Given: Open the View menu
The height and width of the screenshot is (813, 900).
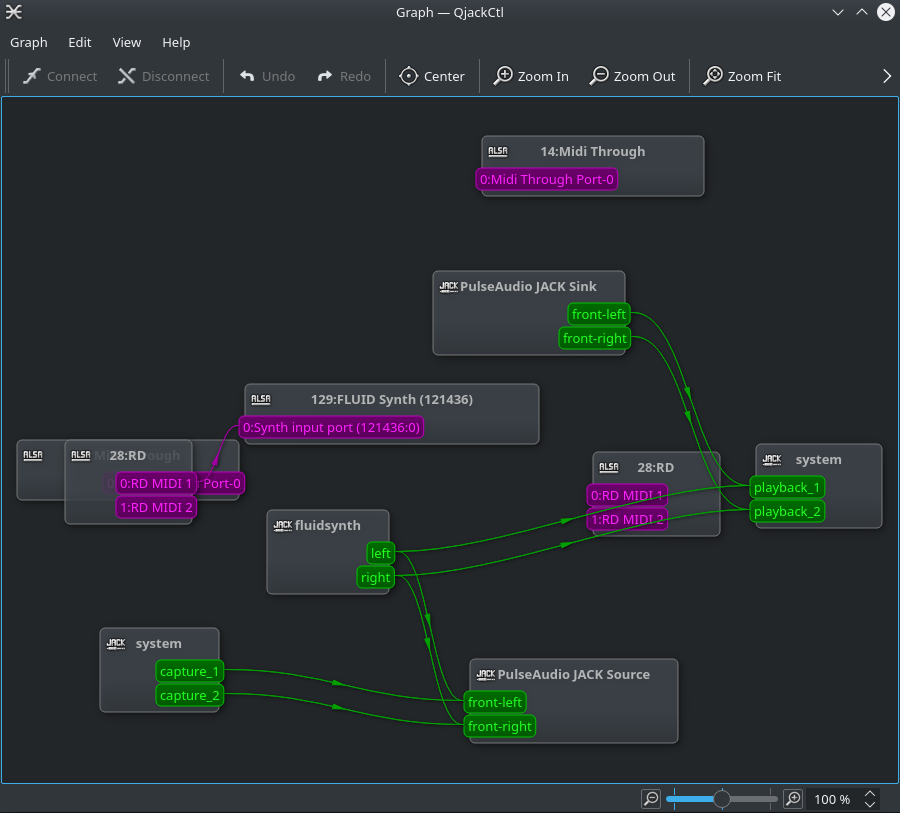Looking at the screenshot, I should [x=127, y=42].
